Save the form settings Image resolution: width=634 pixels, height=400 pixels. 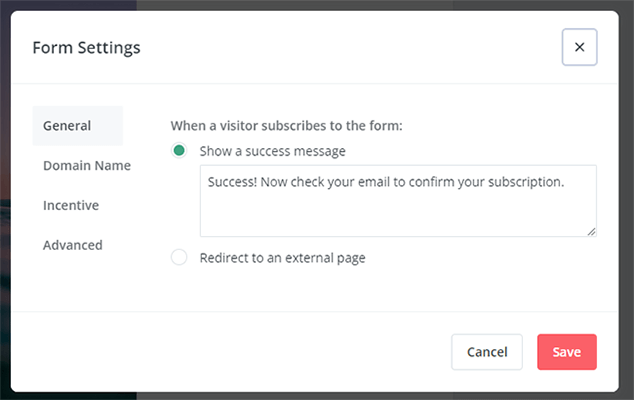(x=567, y=352)
